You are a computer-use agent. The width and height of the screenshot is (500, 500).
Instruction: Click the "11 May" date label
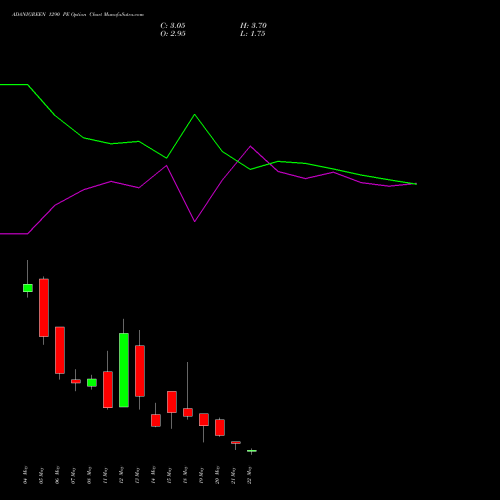[106, 475]
